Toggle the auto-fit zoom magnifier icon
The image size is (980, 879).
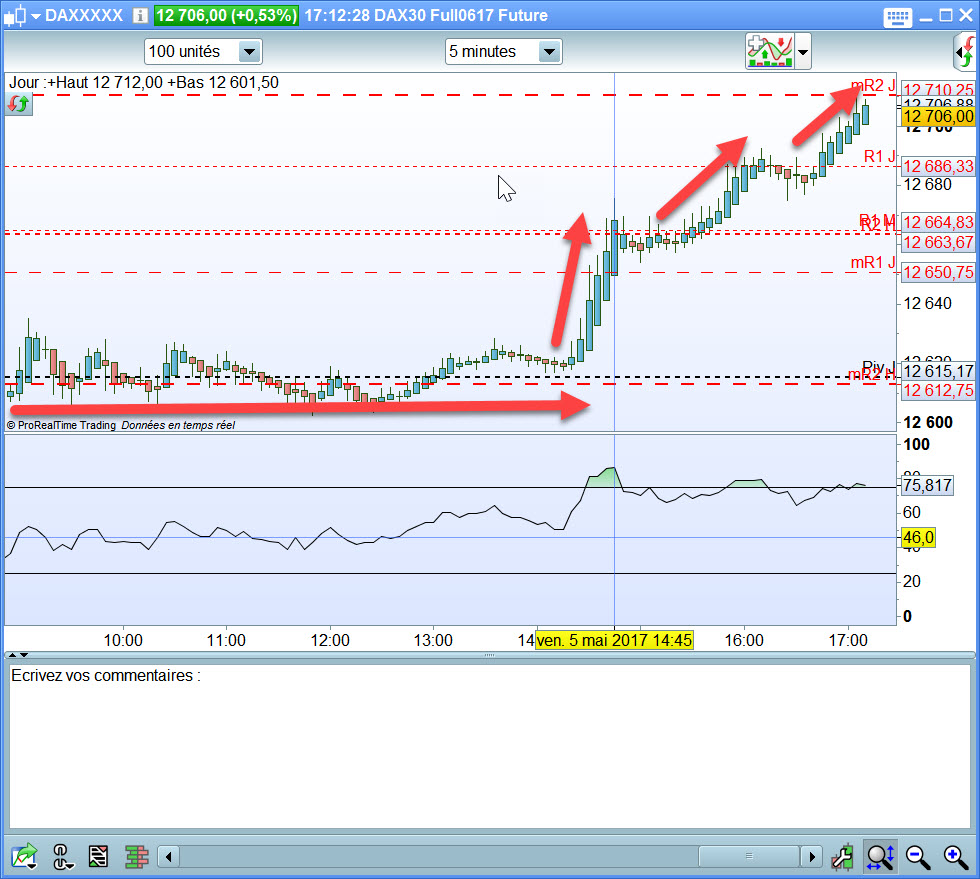(x=881, y=856)
